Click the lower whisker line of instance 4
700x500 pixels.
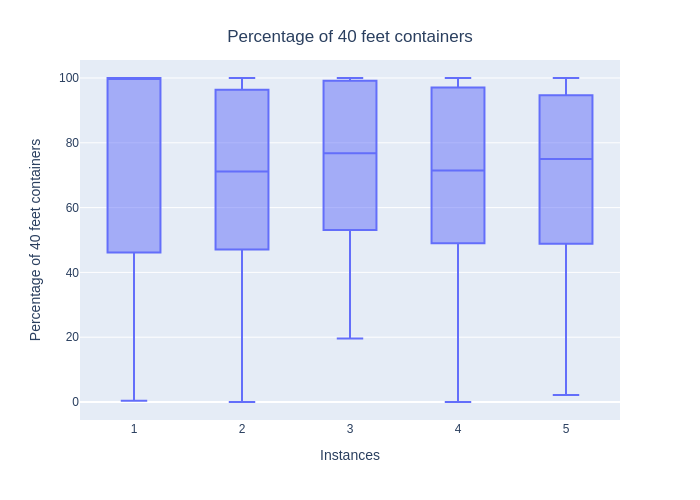(458, 320)
